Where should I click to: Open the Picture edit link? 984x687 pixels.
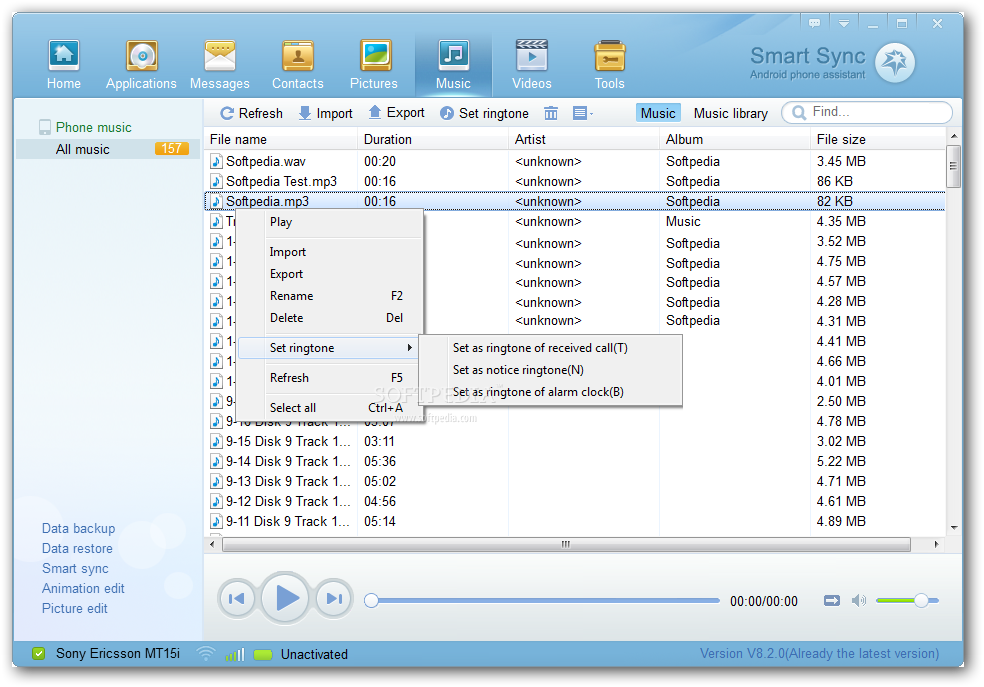[x=75, y=609]
